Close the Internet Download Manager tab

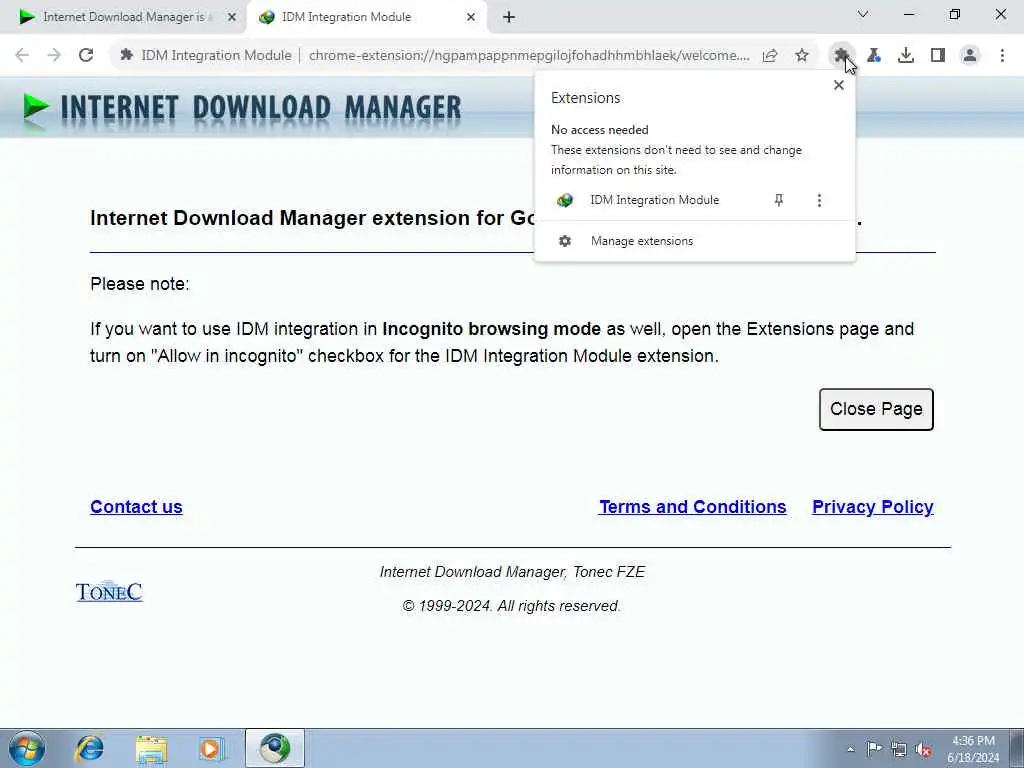pos(231,17)
